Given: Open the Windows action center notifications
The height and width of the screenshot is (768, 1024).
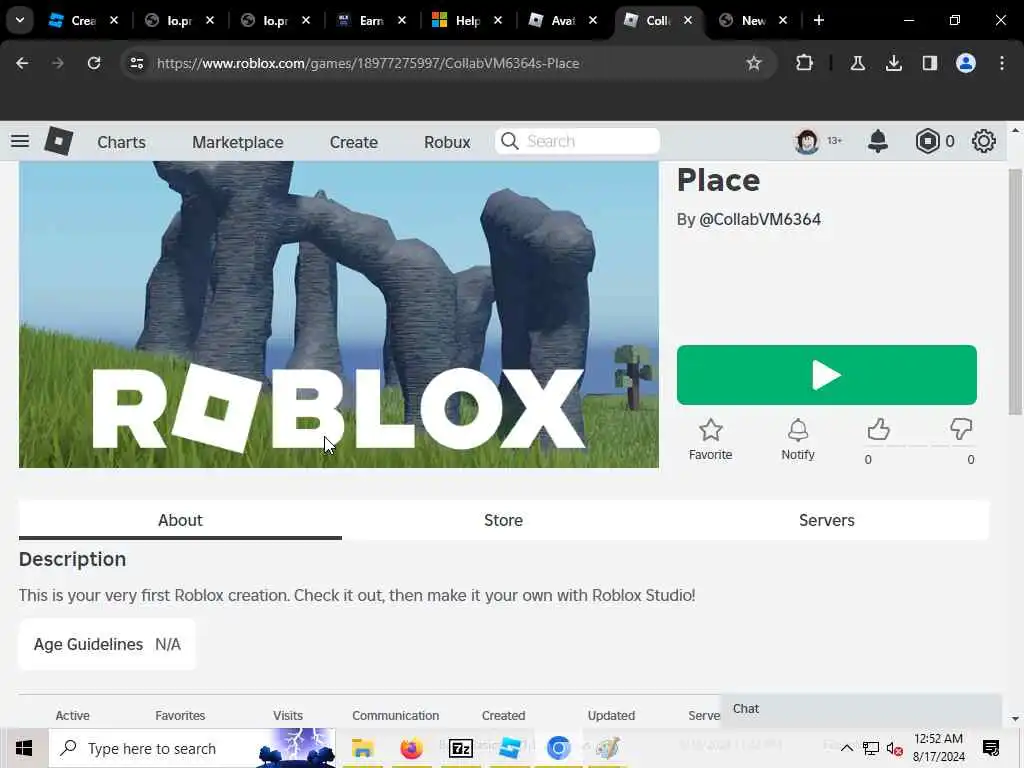Looking at the screenshot, I should point(991,748).
